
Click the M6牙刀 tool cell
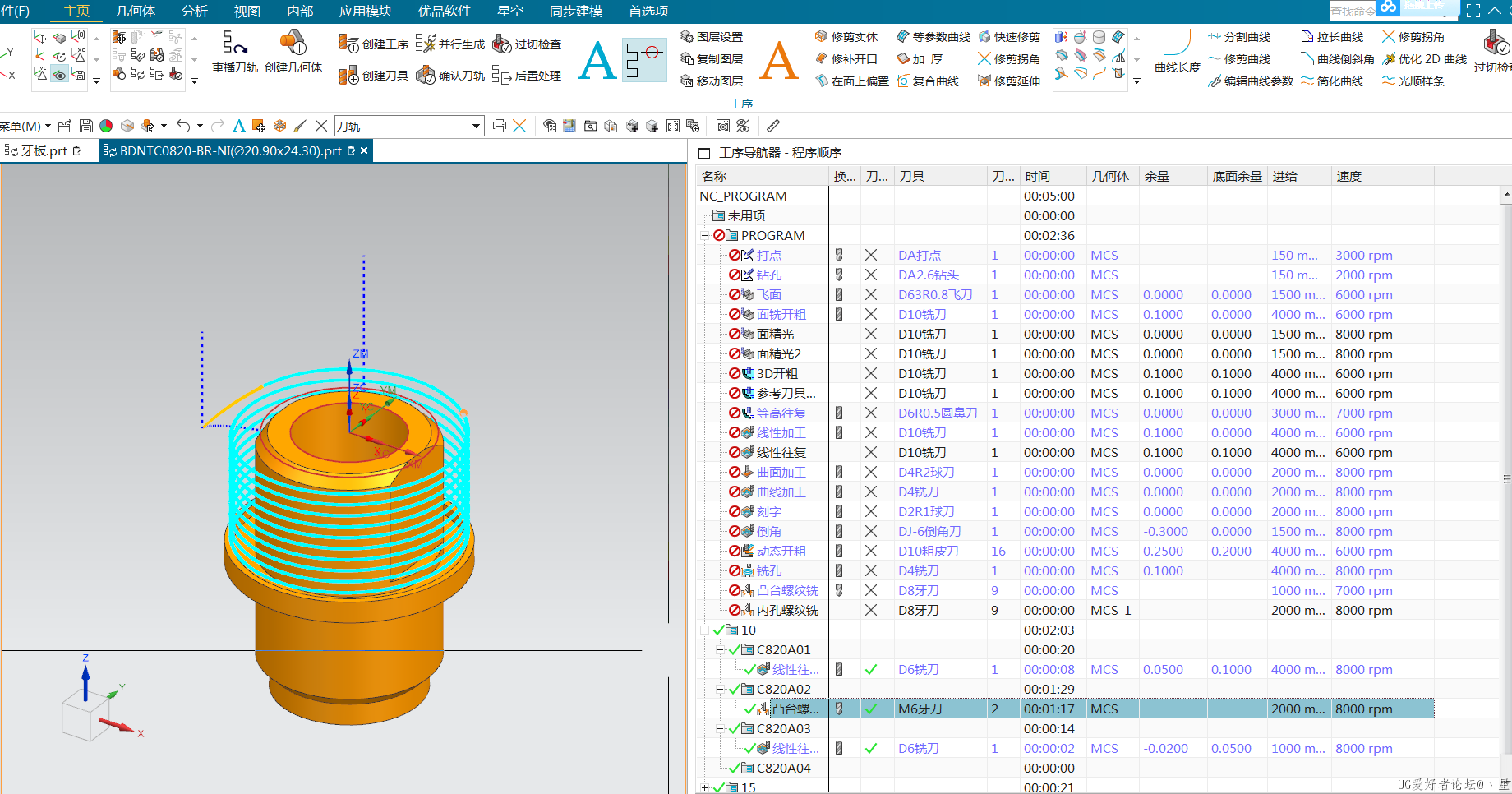pos(940,709)
